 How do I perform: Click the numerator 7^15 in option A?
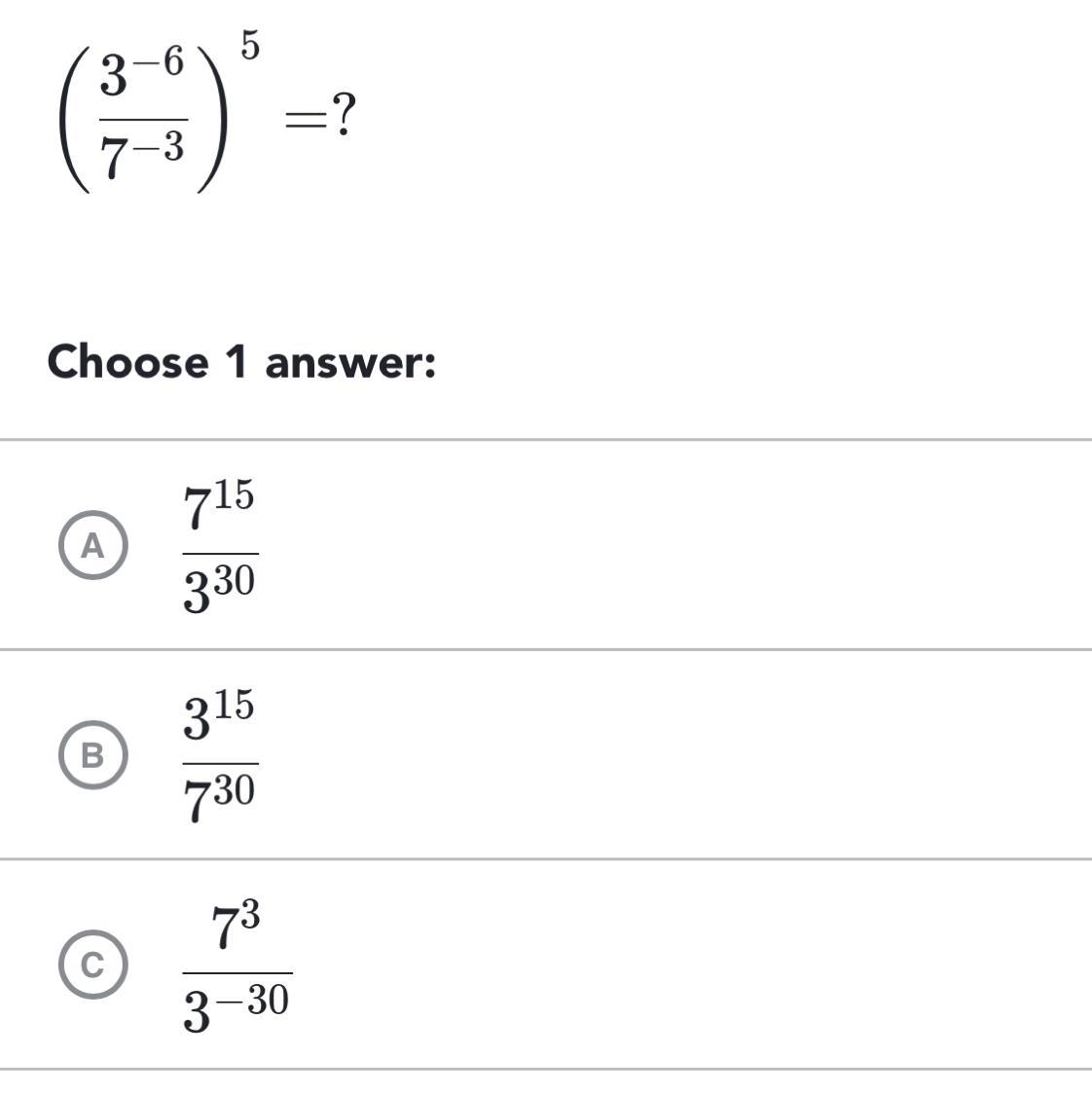click(219, 506)
